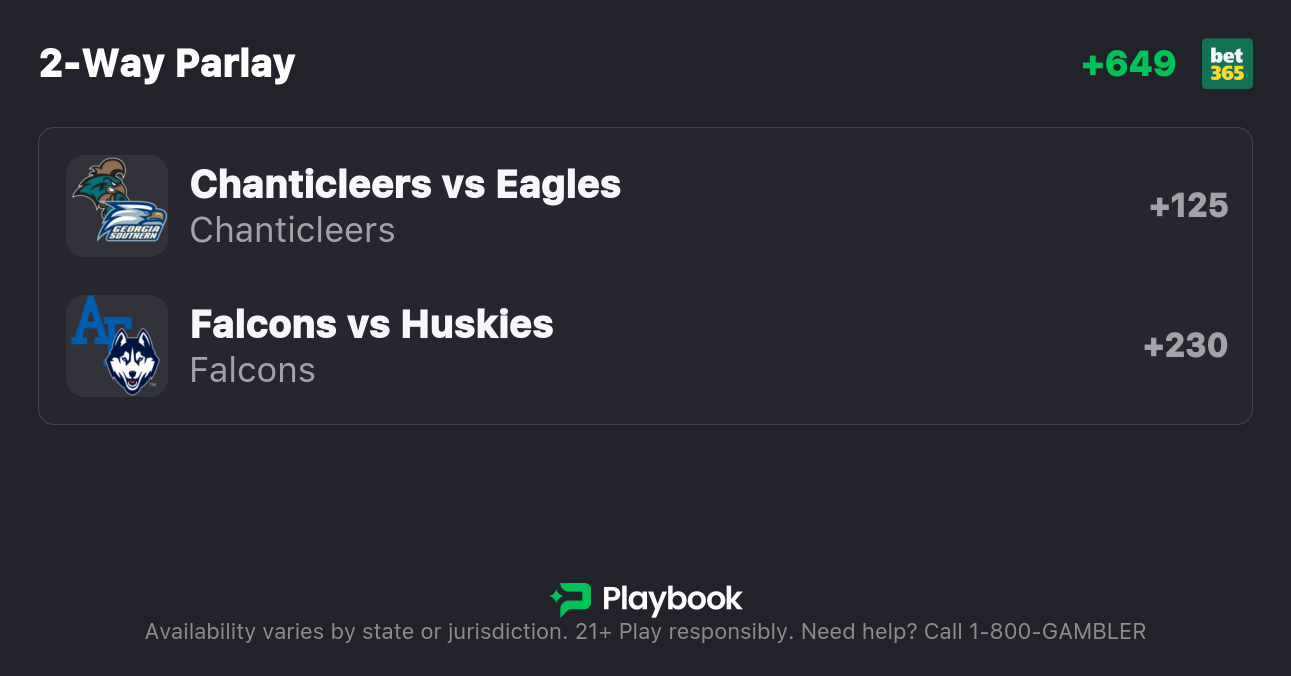Select the Coastal Carolina rooster head logo
The width and height of the screenshot is (1291, 676).
coord(105,185)
